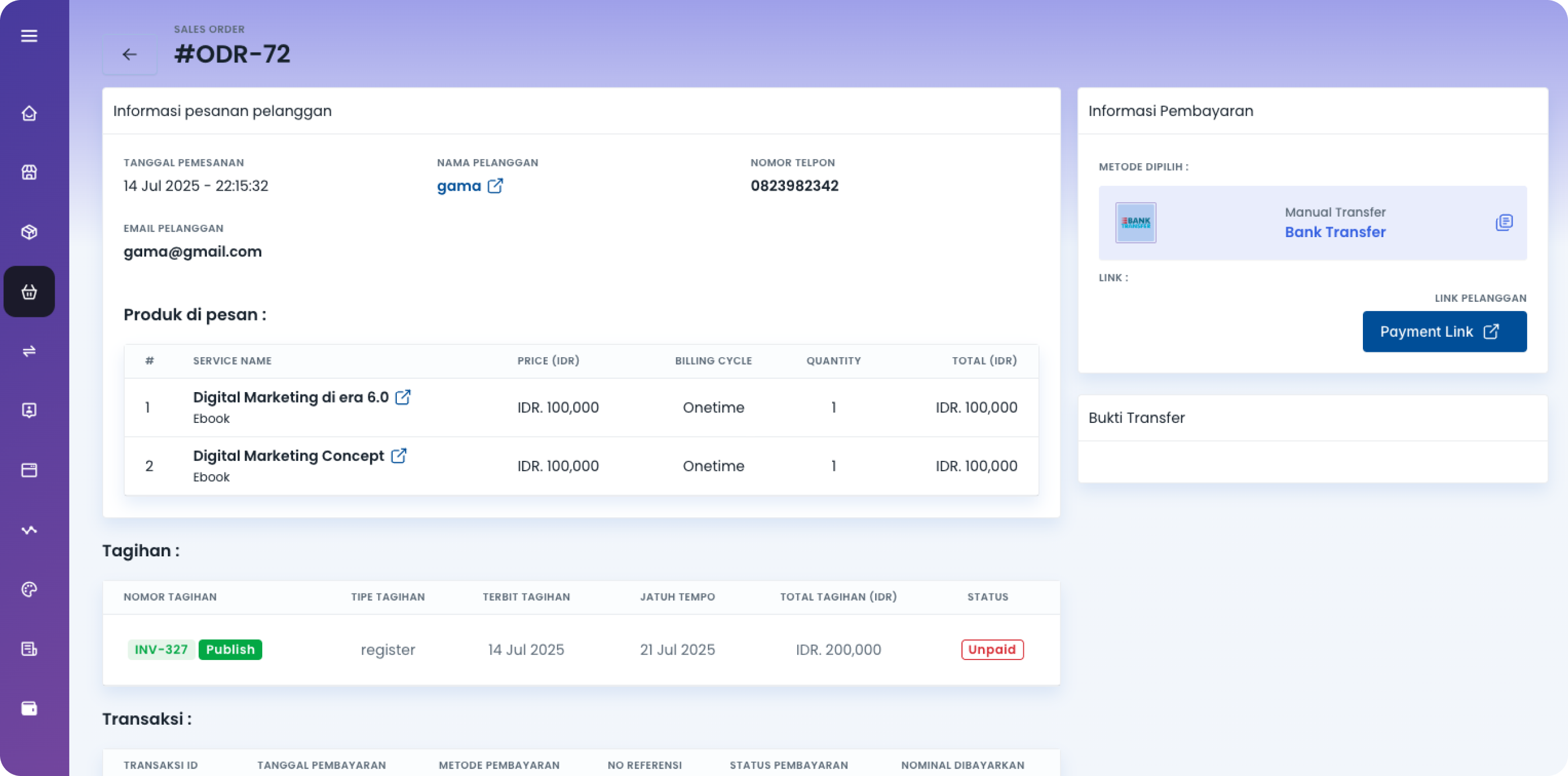Open Digital Marketing Concept external link

[399, 456]
